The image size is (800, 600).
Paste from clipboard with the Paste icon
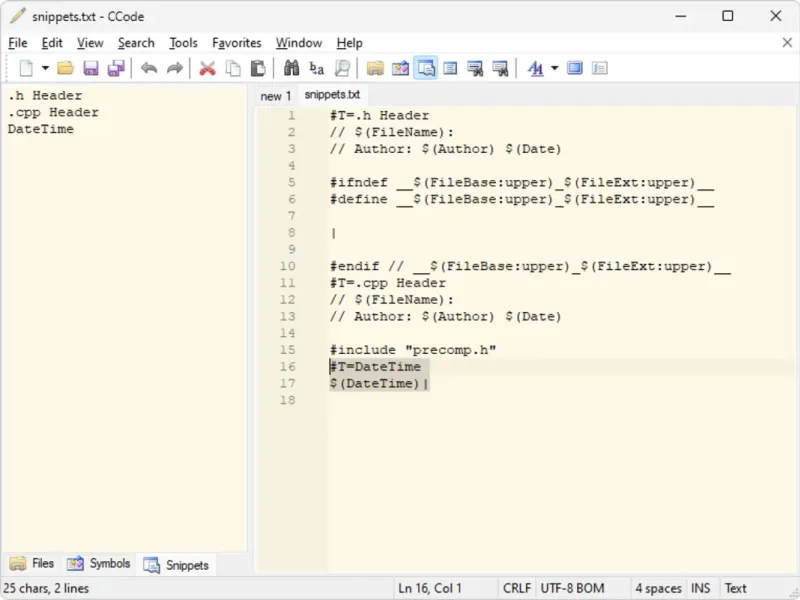pyautogui.click(x=258, y=68)
